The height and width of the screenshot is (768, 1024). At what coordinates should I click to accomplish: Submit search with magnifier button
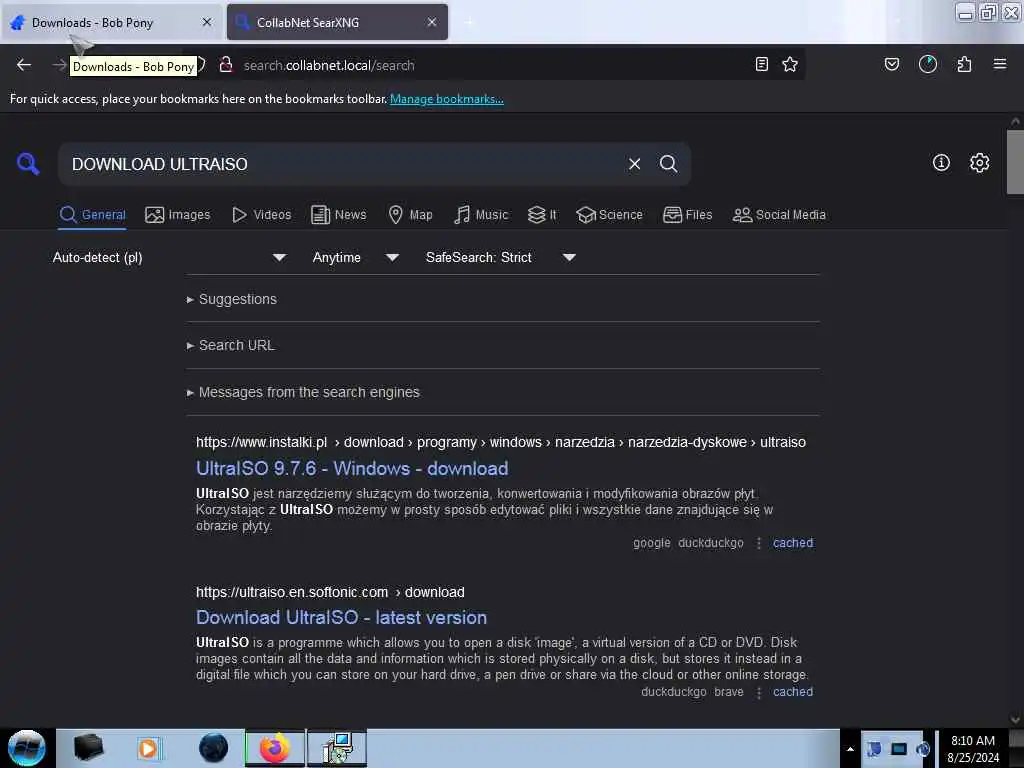668,164
